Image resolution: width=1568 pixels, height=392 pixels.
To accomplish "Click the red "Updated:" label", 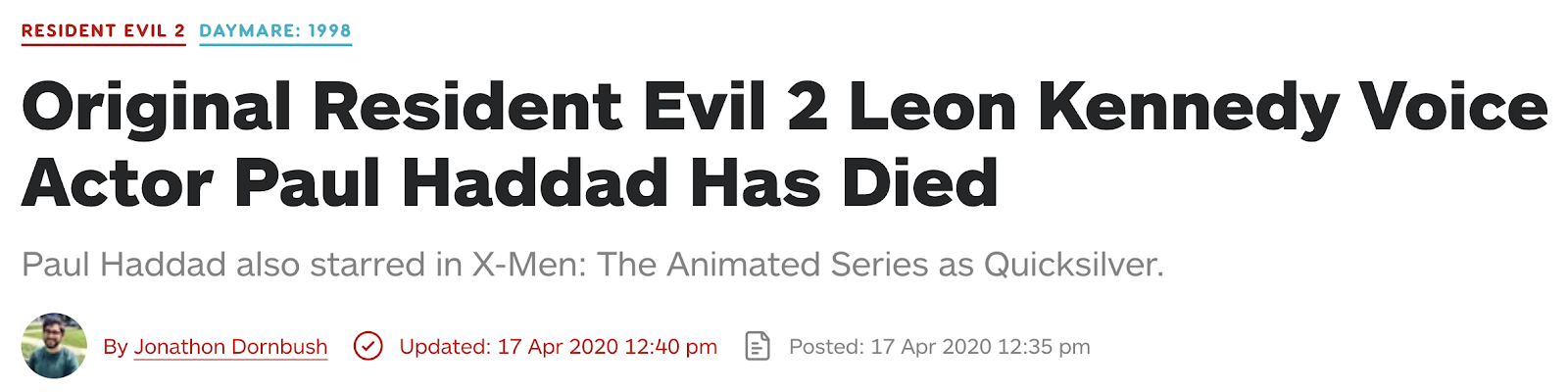I will 445,347.
